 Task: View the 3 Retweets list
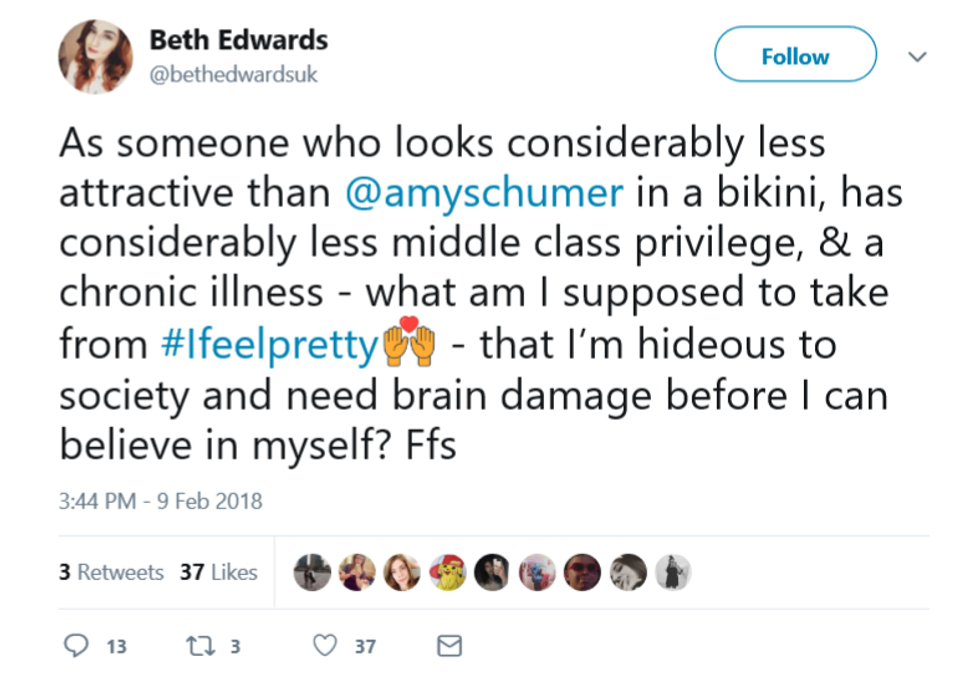click(x=110, y=572)
